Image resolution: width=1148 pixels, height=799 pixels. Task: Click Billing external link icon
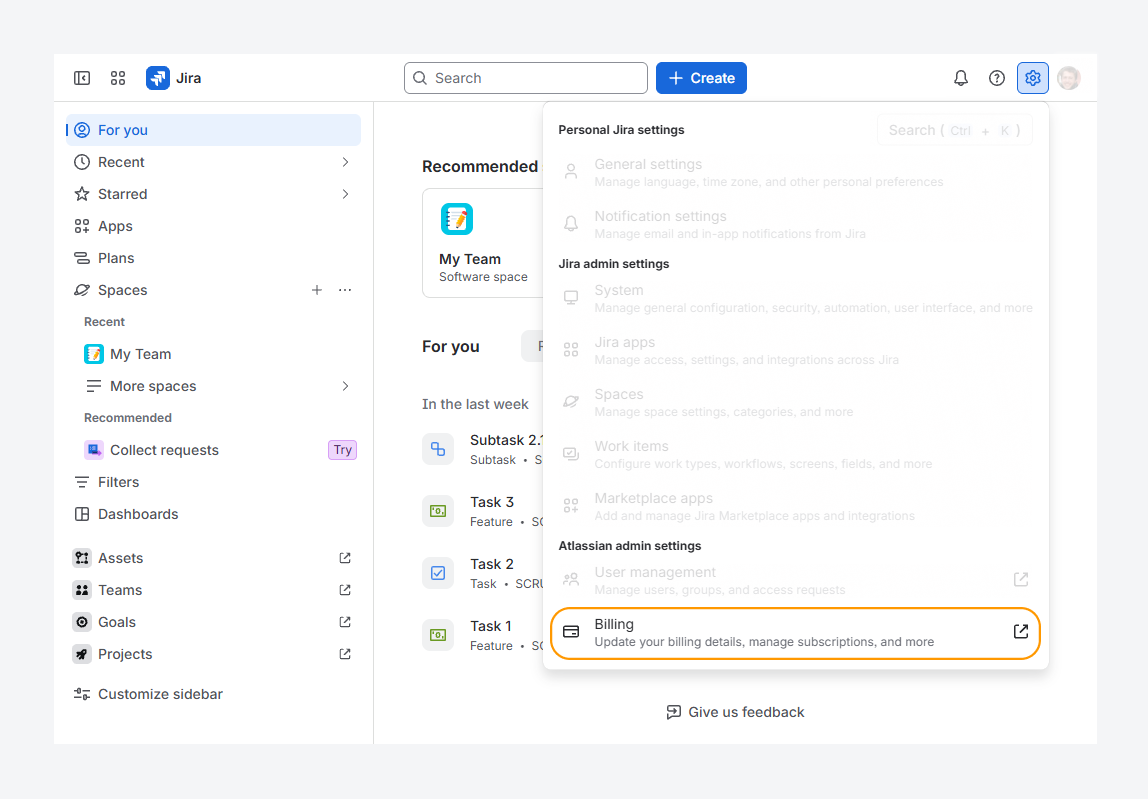1021,631
